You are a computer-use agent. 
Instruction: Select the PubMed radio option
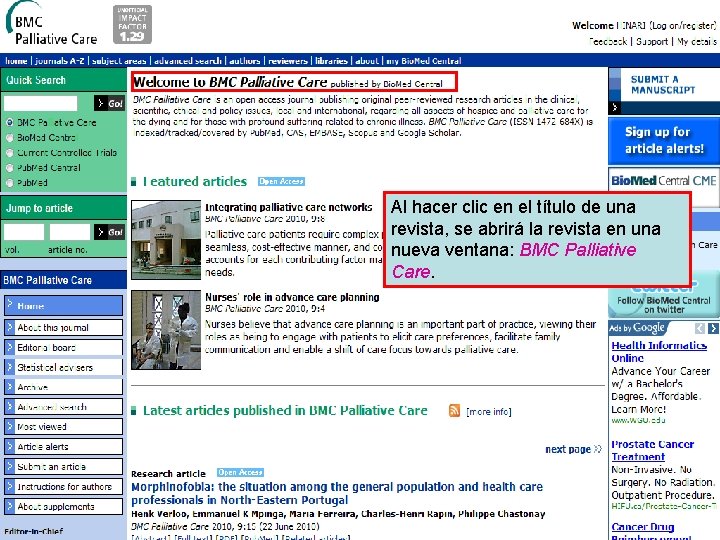(10, 183)
